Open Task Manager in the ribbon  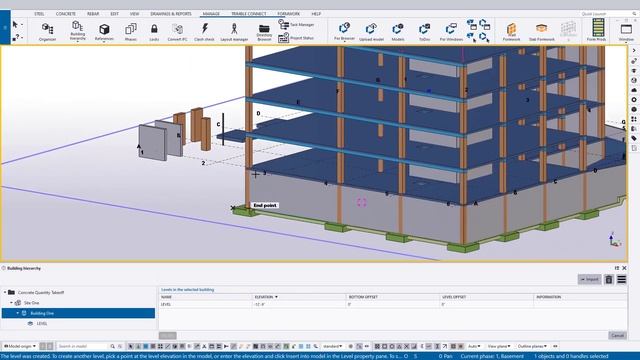[296, 24]
